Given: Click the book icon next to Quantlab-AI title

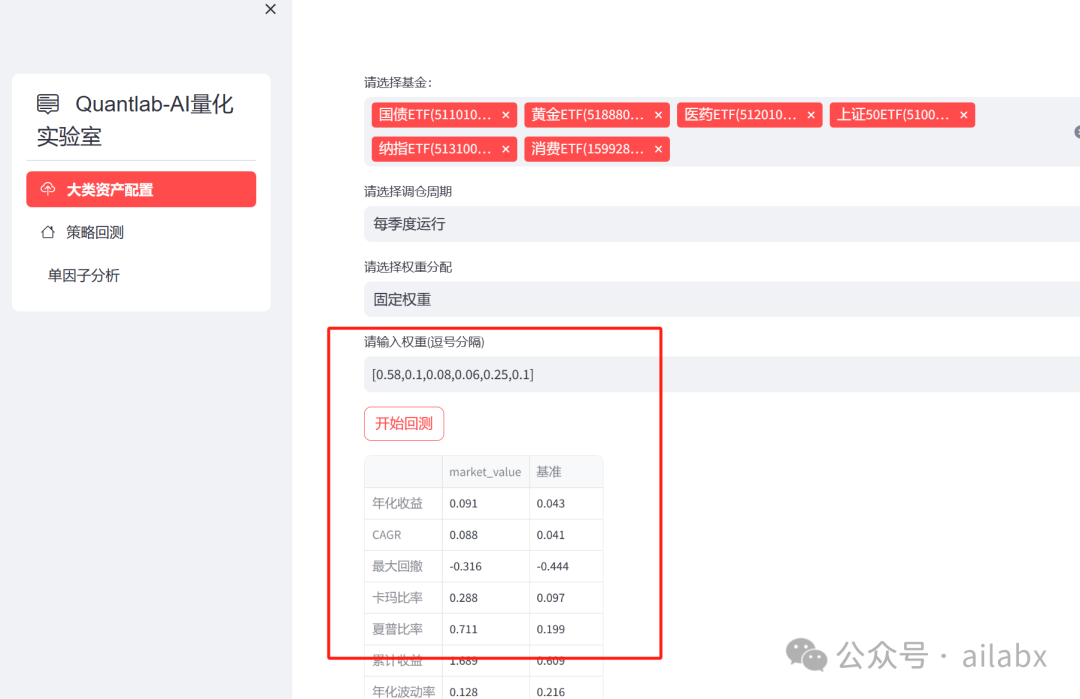Looking at the screenshot, I should point(47,103).
